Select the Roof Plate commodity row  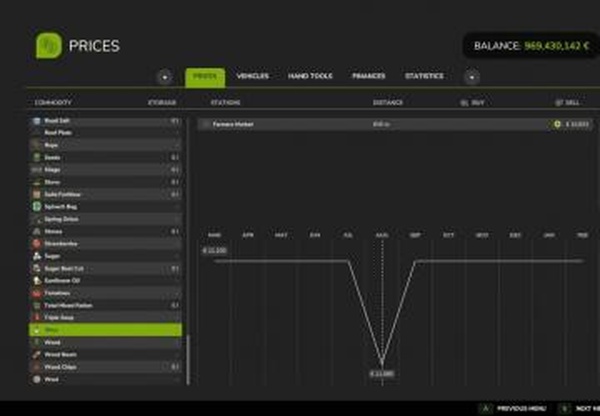[x=106, y=133]
